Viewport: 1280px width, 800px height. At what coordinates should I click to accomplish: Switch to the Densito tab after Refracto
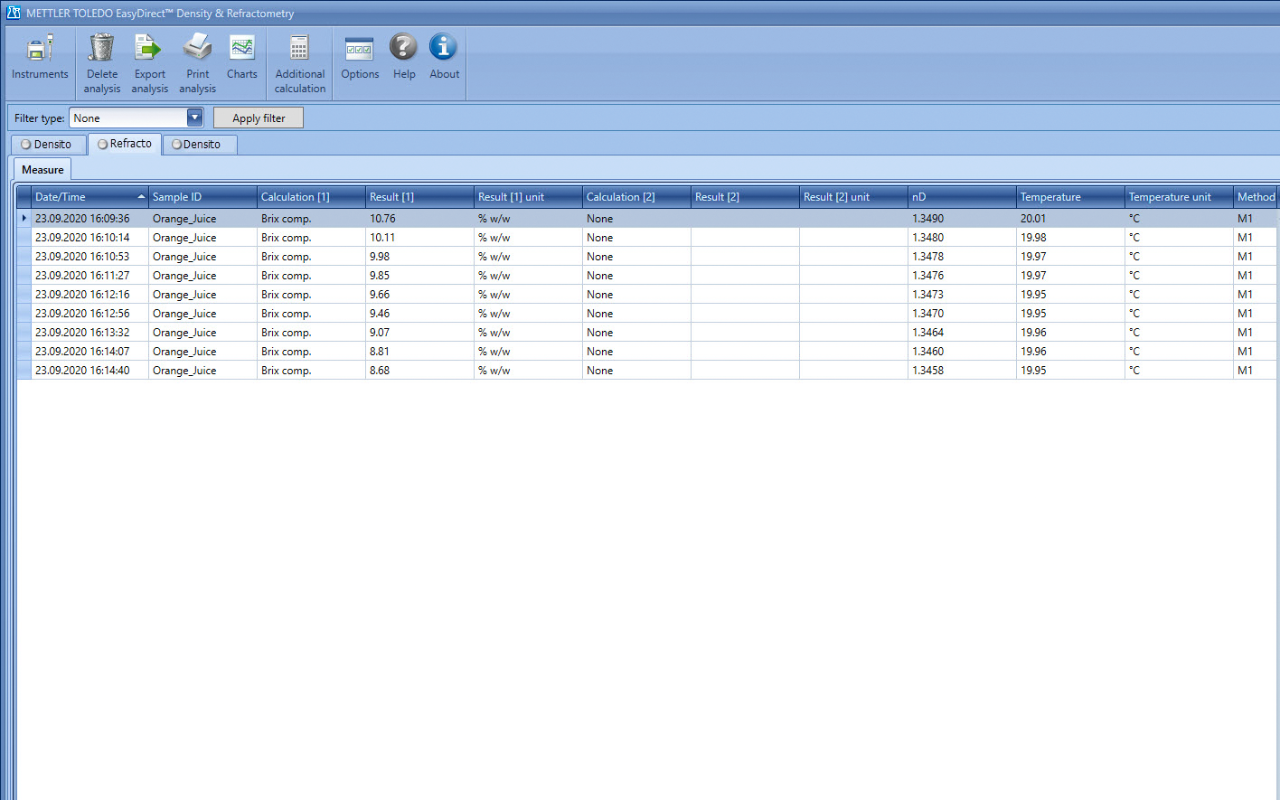(200, 144)
